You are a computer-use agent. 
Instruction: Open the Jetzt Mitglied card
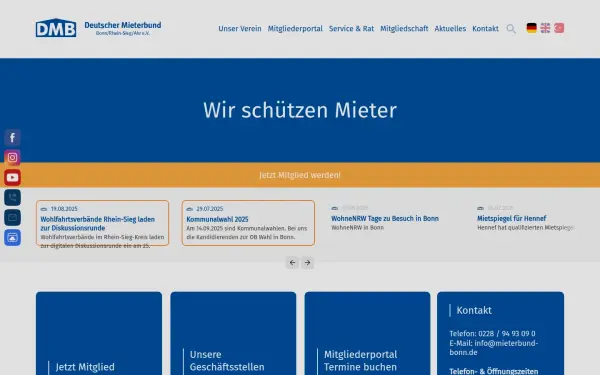(x=99, y=333)
